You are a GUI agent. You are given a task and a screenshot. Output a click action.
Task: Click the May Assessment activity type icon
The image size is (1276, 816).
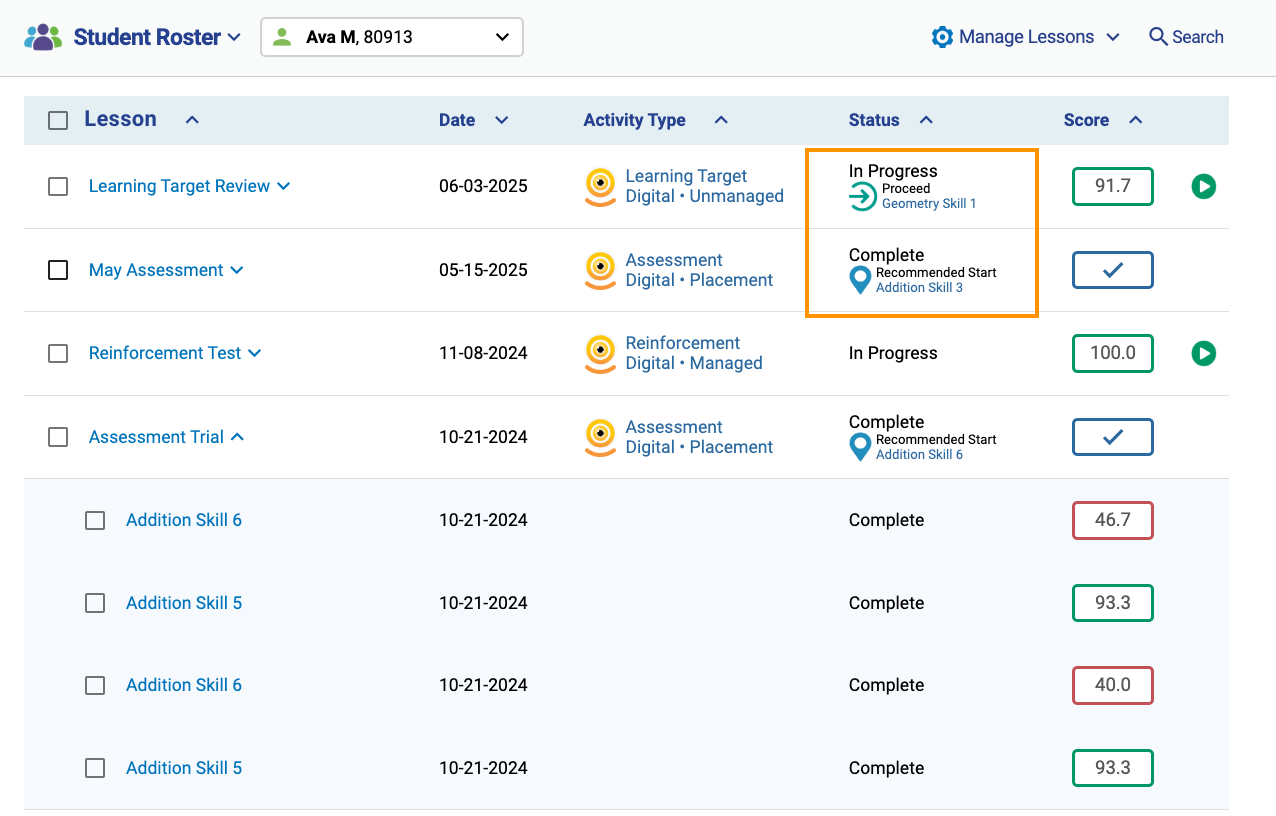(600, 271)
